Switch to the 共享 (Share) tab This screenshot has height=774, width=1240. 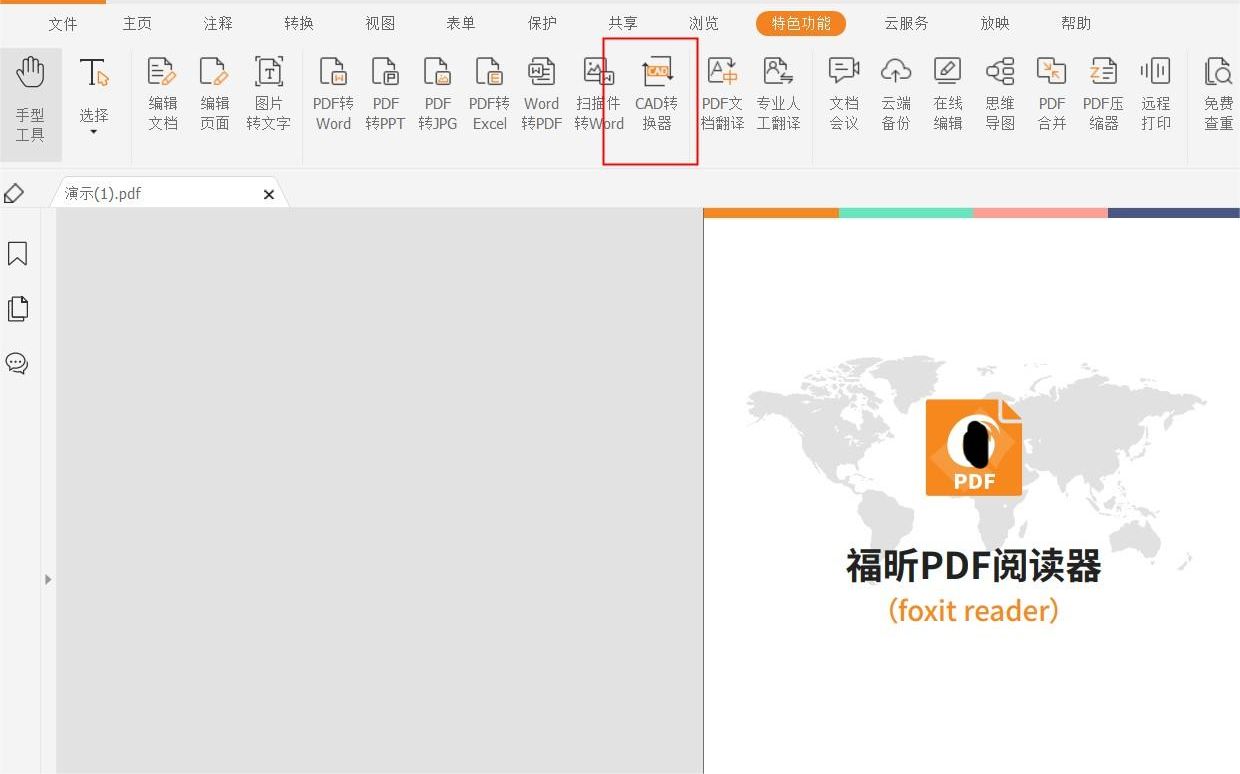pos(623,23)
